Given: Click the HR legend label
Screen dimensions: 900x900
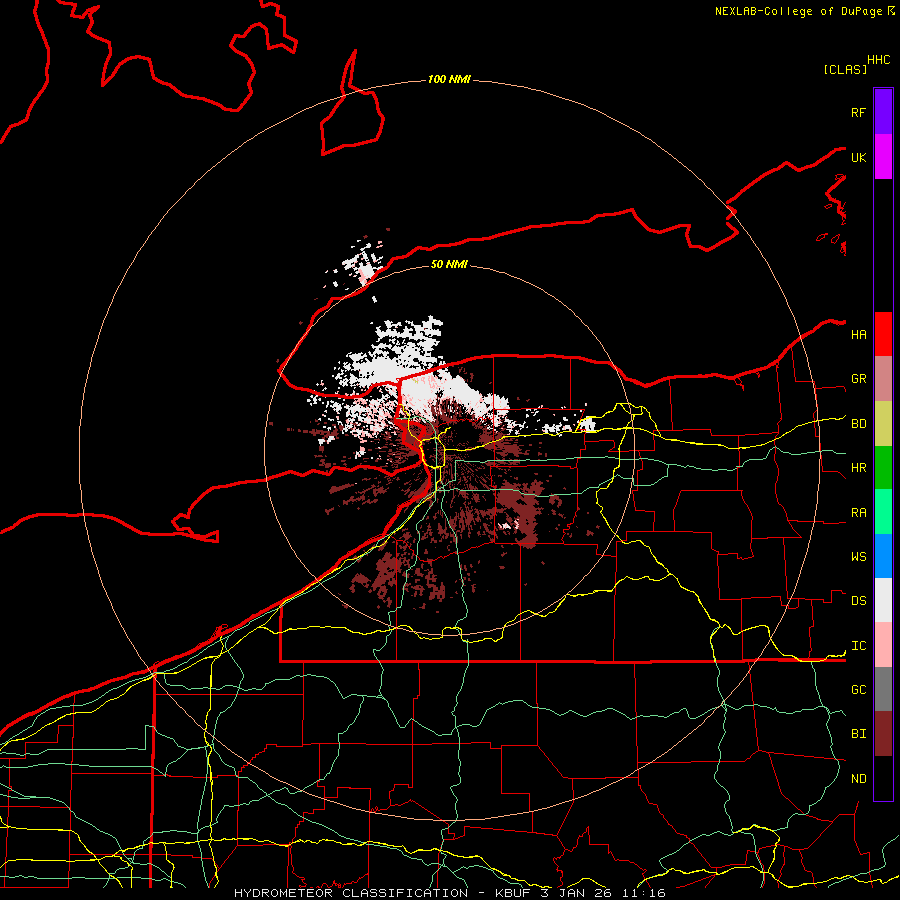Looking at the screenshot, I should (x=858, y=468).
